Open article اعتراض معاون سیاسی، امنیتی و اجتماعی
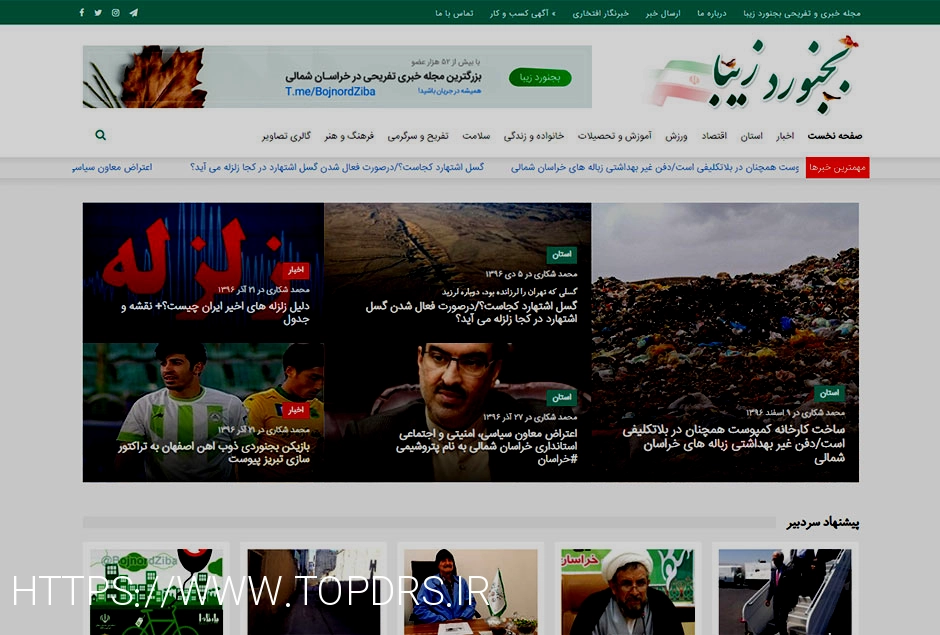This screenshot has height=635, width=940. click(486, 446)
